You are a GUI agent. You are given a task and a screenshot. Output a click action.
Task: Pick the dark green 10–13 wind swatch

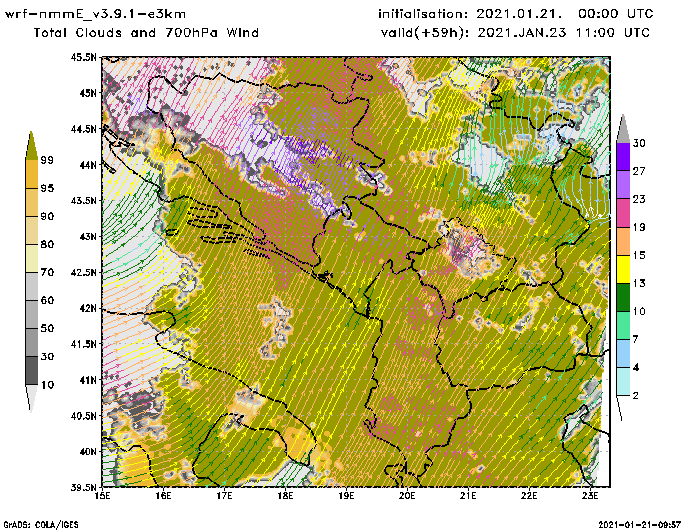pos(623,297)
